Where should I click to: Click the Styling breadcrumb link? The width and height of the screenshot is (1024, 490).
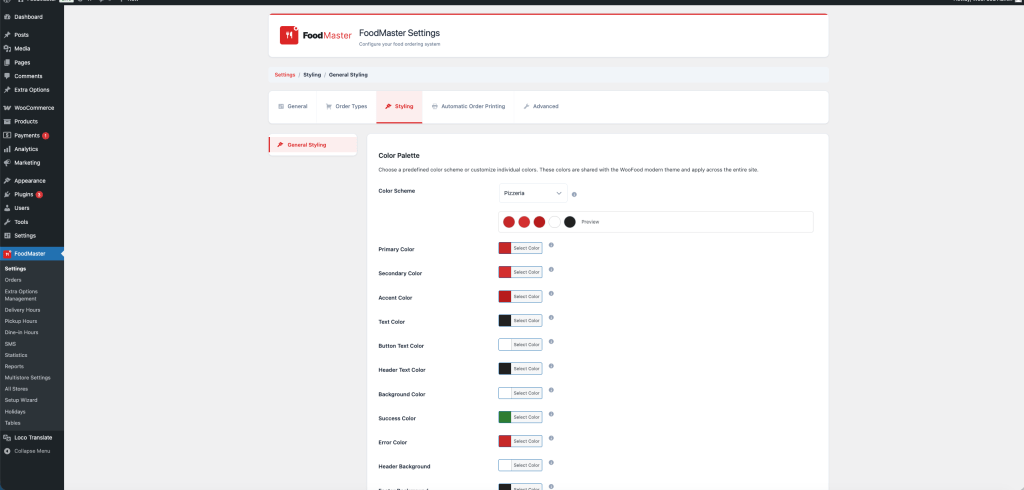pos(312,75)
